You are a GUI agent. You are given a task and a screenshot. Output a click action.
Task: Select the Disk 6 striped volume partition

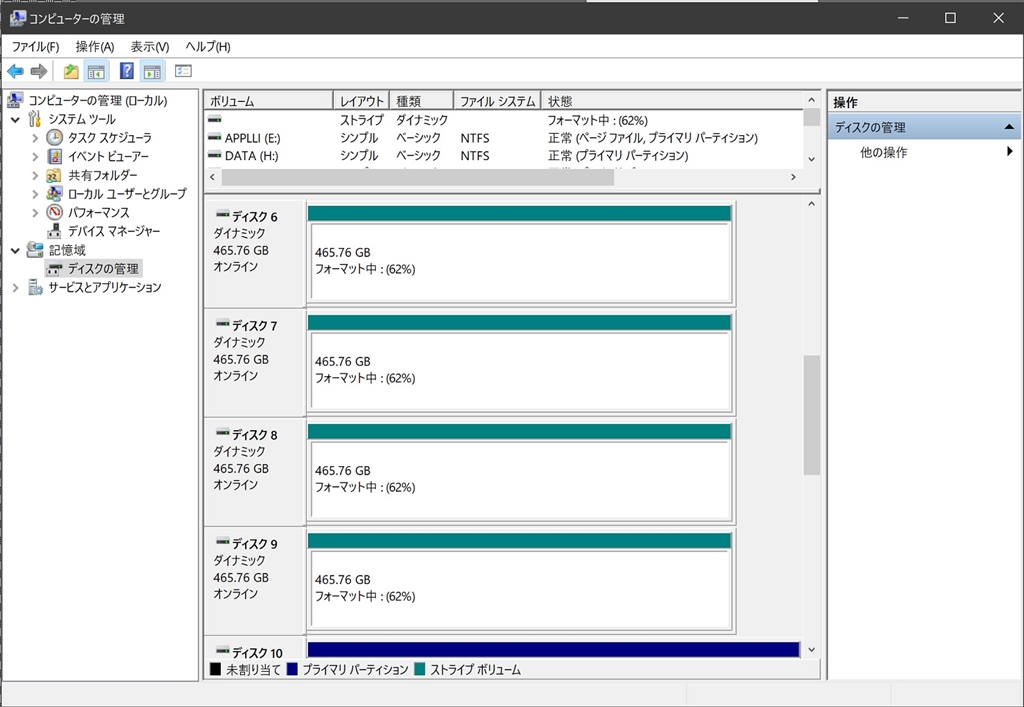(x=520, y=253)
